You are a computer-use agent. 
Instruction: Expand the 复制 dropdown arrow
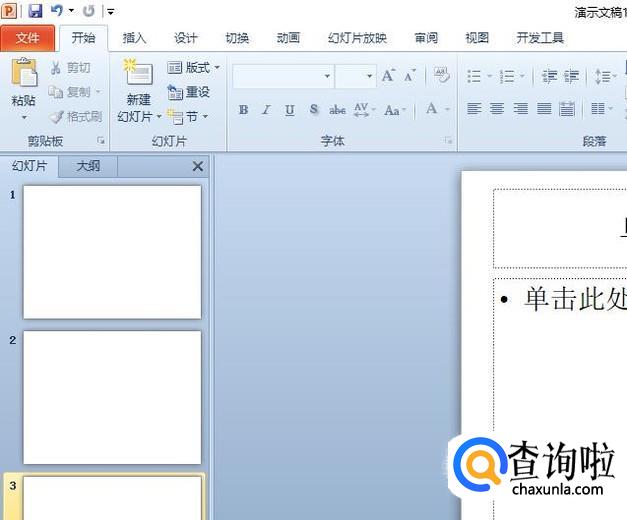98,92
